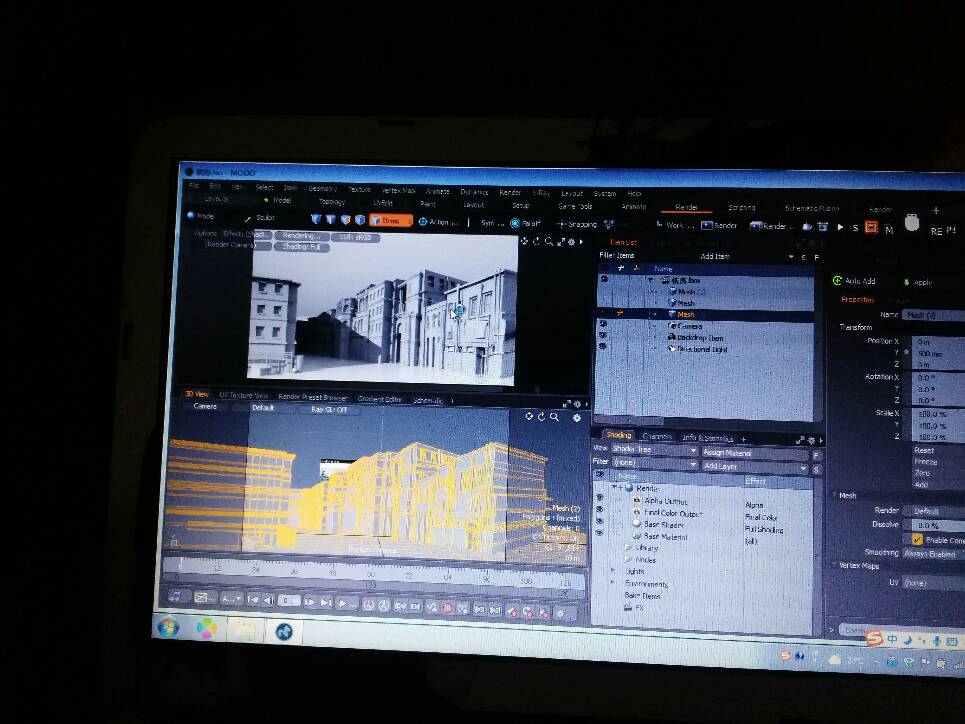This screenshot has height=724, width=965.
Task: Toggle visibility of Base Shader layer
Action: pyautogui.click(x=599, y=521)
